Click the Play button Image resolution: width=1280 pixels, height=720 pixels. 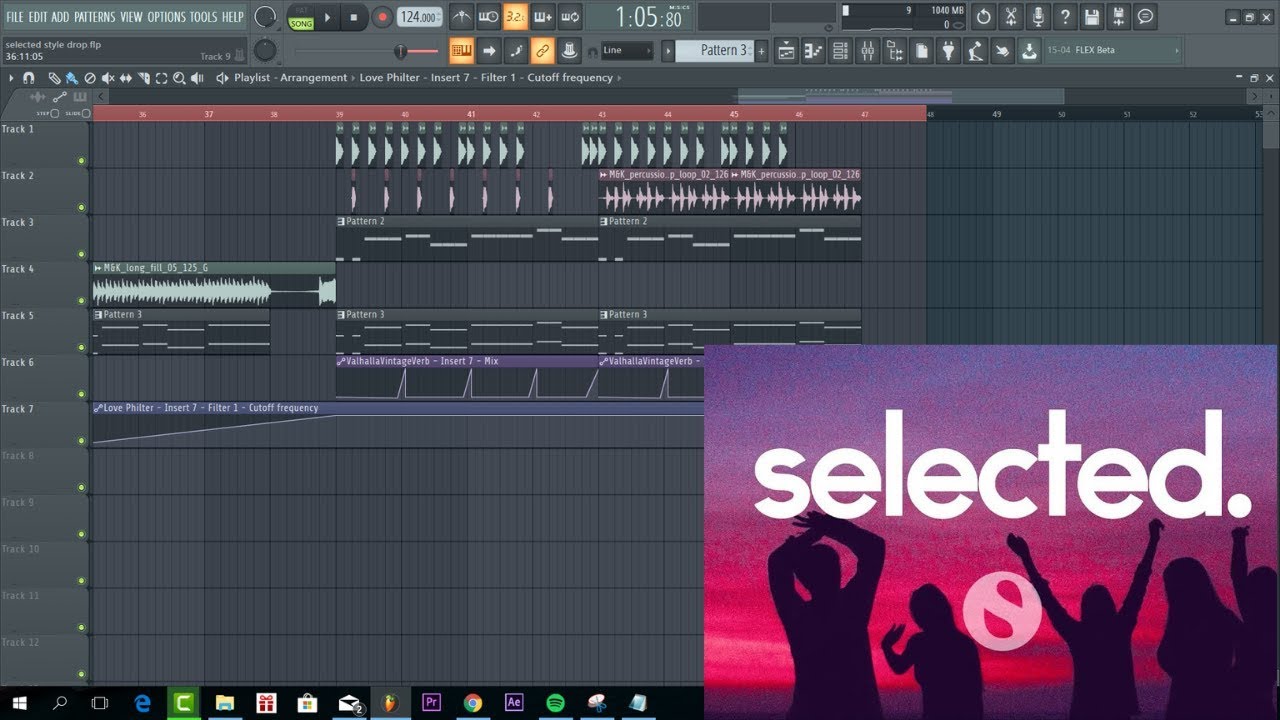327,17
